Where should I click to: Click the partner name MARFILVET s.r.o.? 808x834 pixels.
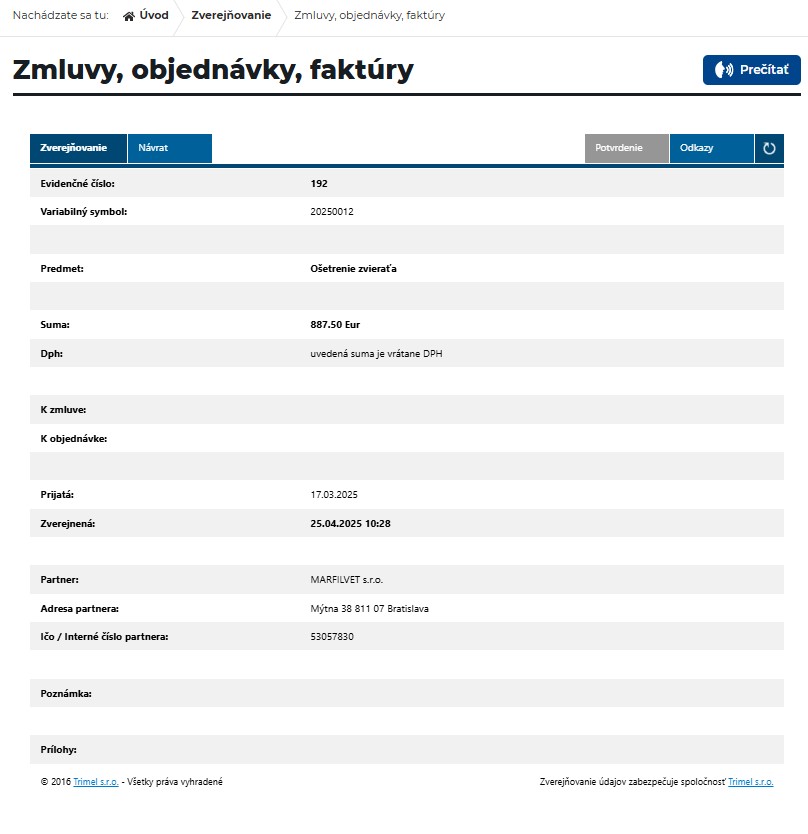tap(347, 580)
